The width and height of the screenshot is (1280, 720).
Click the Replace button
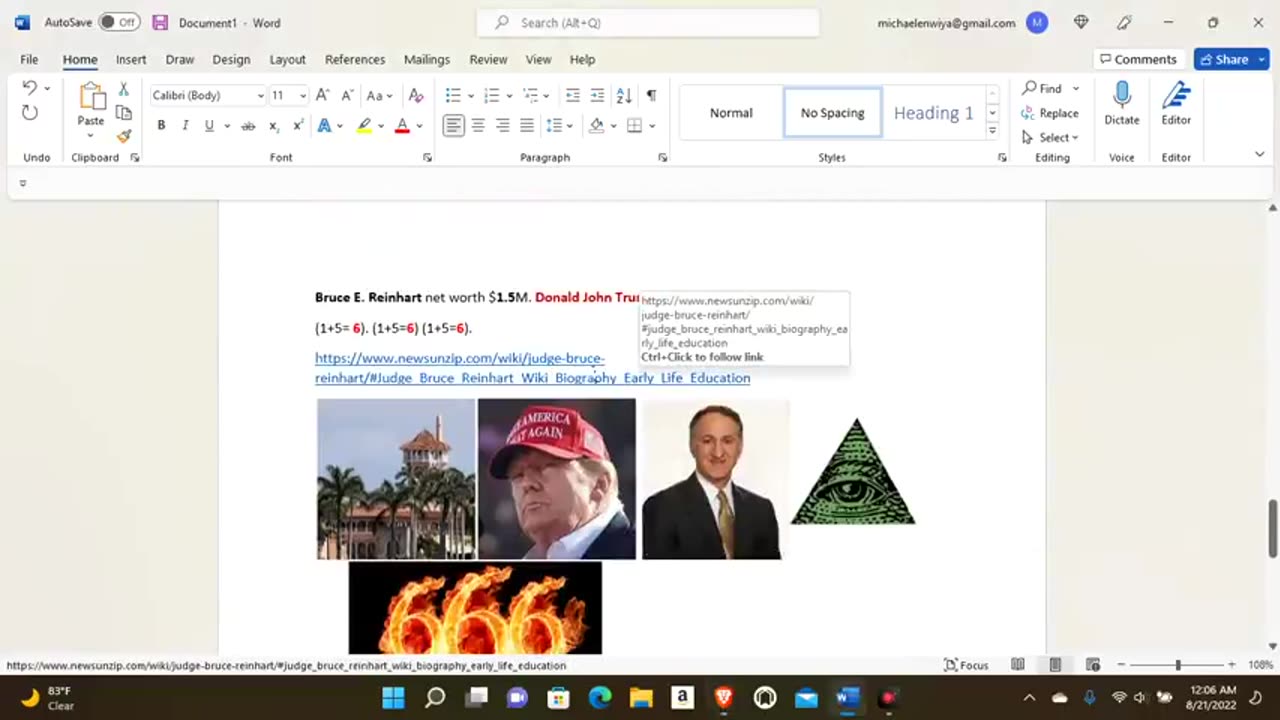pos(1050,113)
